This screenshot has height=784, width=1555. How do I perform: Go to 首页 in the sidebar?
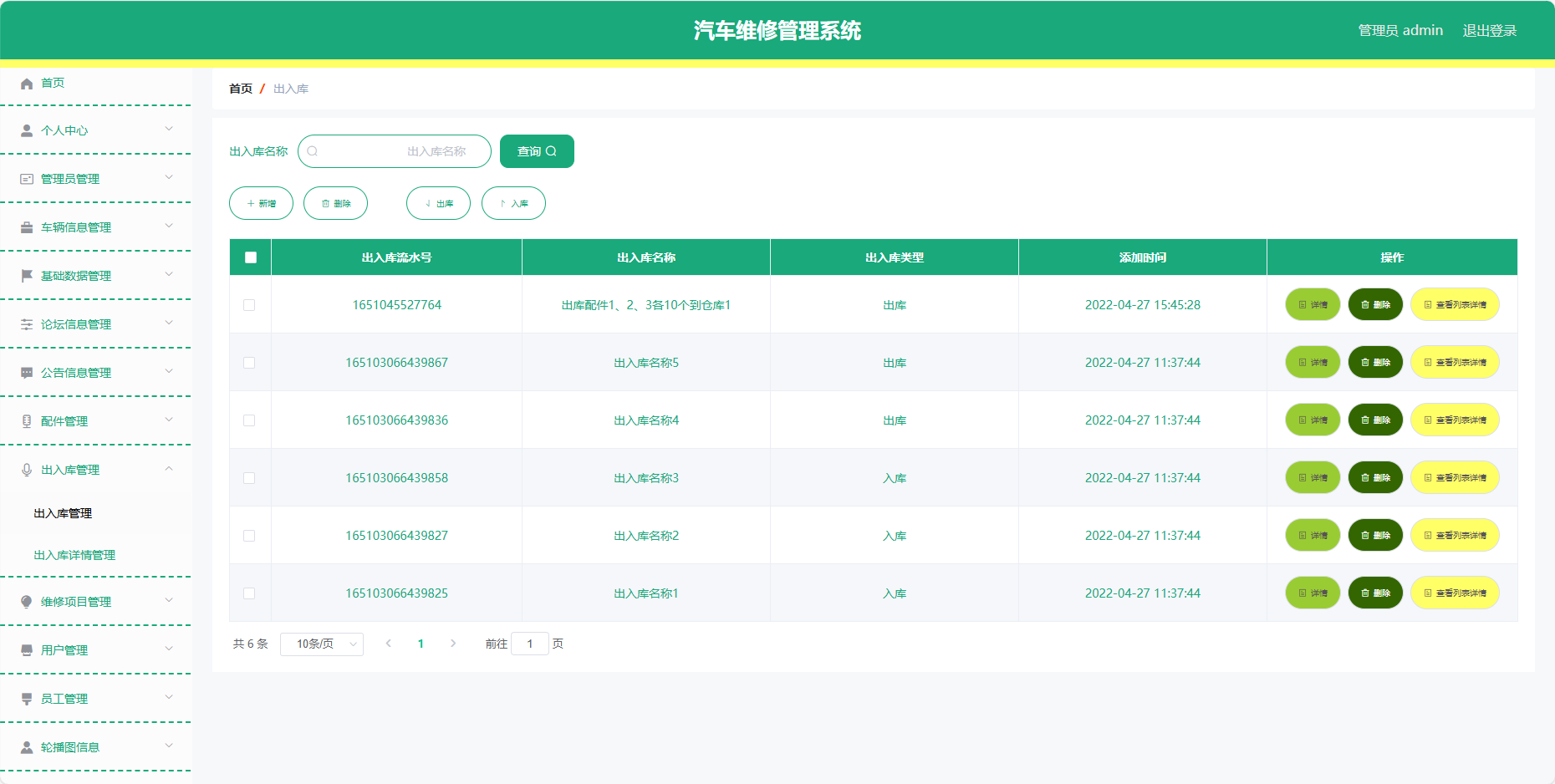click(x=53, y=83)
